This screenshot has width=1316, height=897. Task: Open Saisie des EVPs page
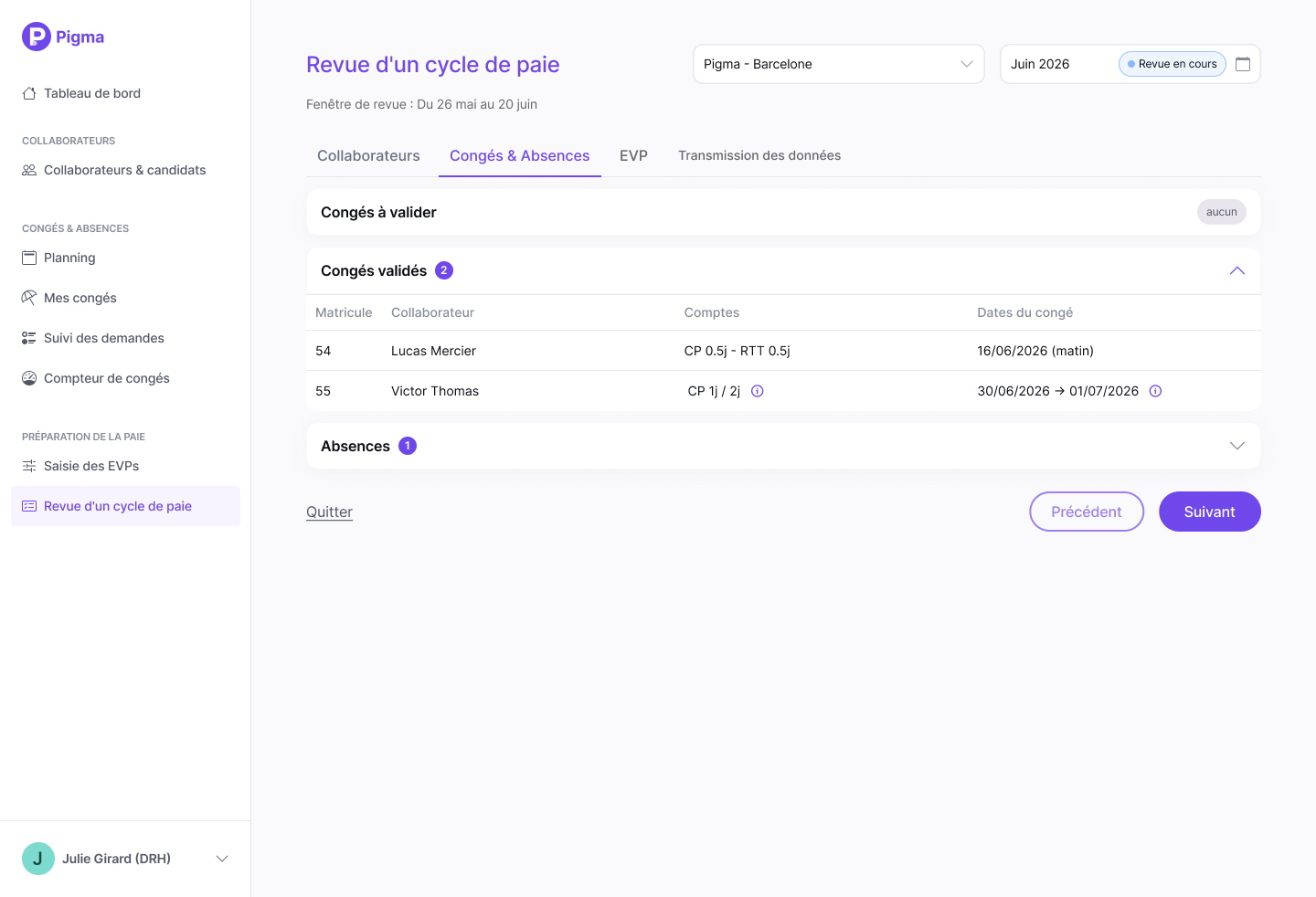click(125, 466)
